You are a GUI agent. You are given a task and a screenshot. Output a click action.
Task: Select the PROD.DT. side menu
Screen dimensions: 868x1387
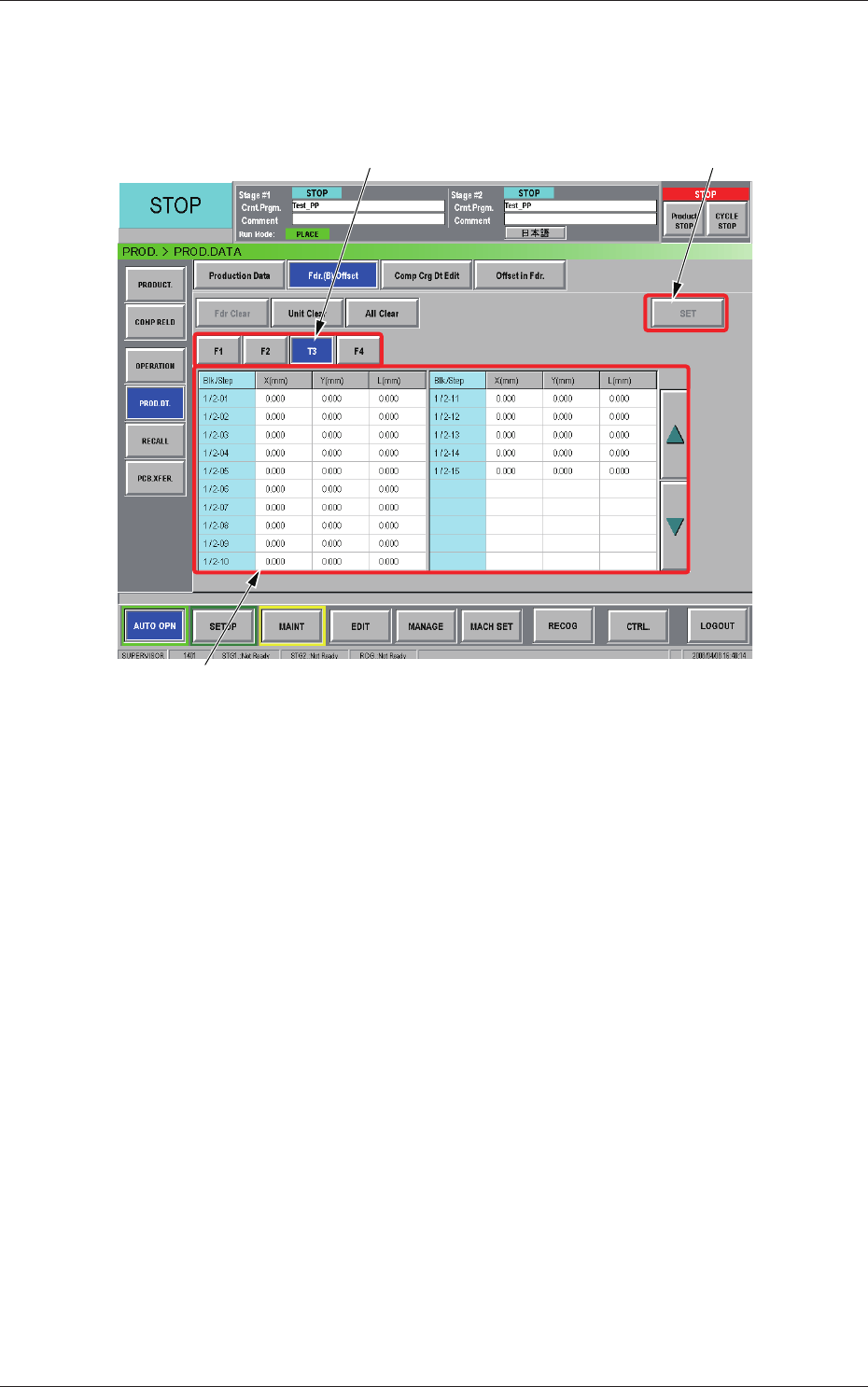pyautogui.click(x=155, y=403)
